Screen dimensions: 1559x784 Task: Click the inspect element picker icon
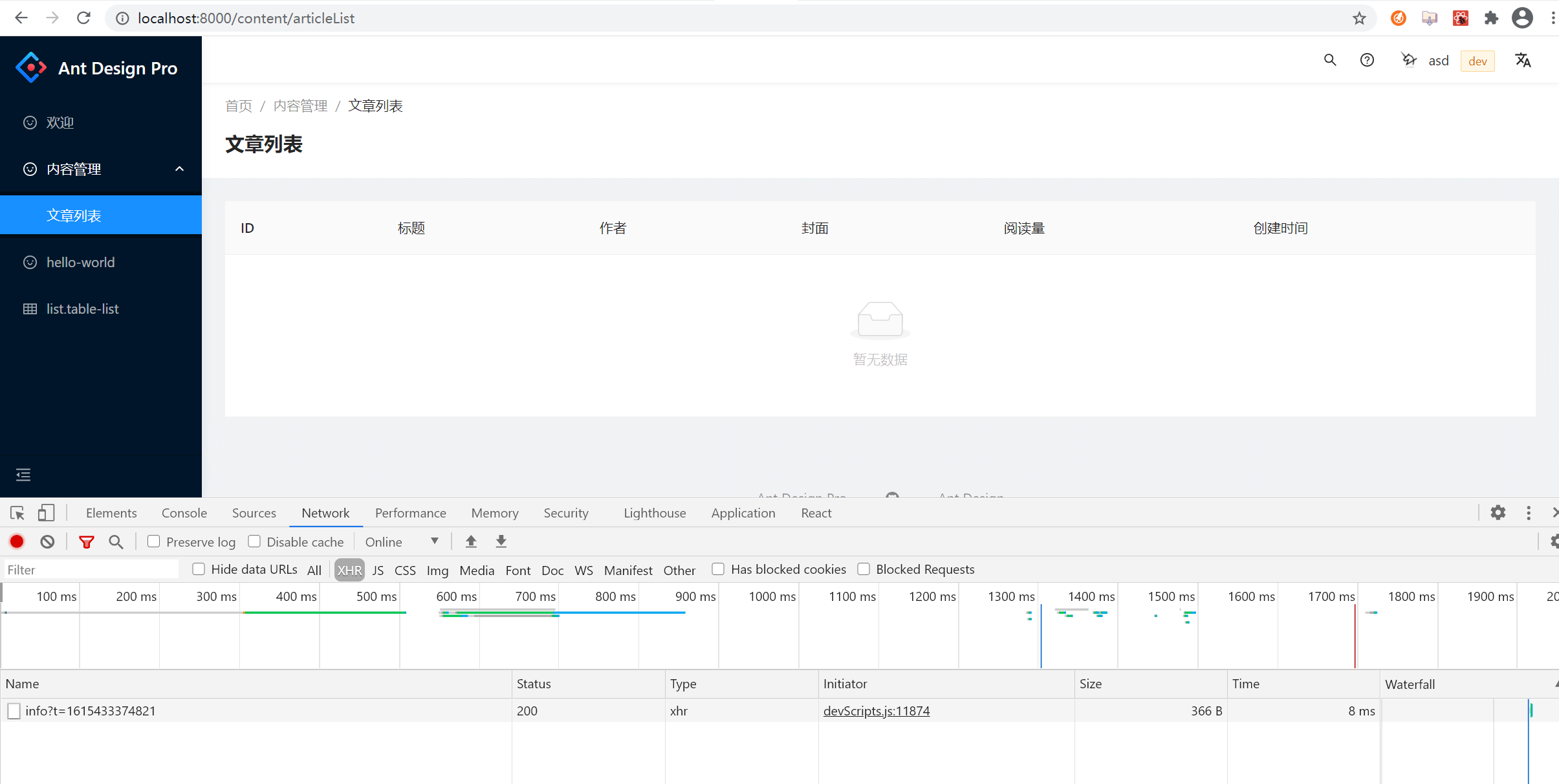point(17,513)
